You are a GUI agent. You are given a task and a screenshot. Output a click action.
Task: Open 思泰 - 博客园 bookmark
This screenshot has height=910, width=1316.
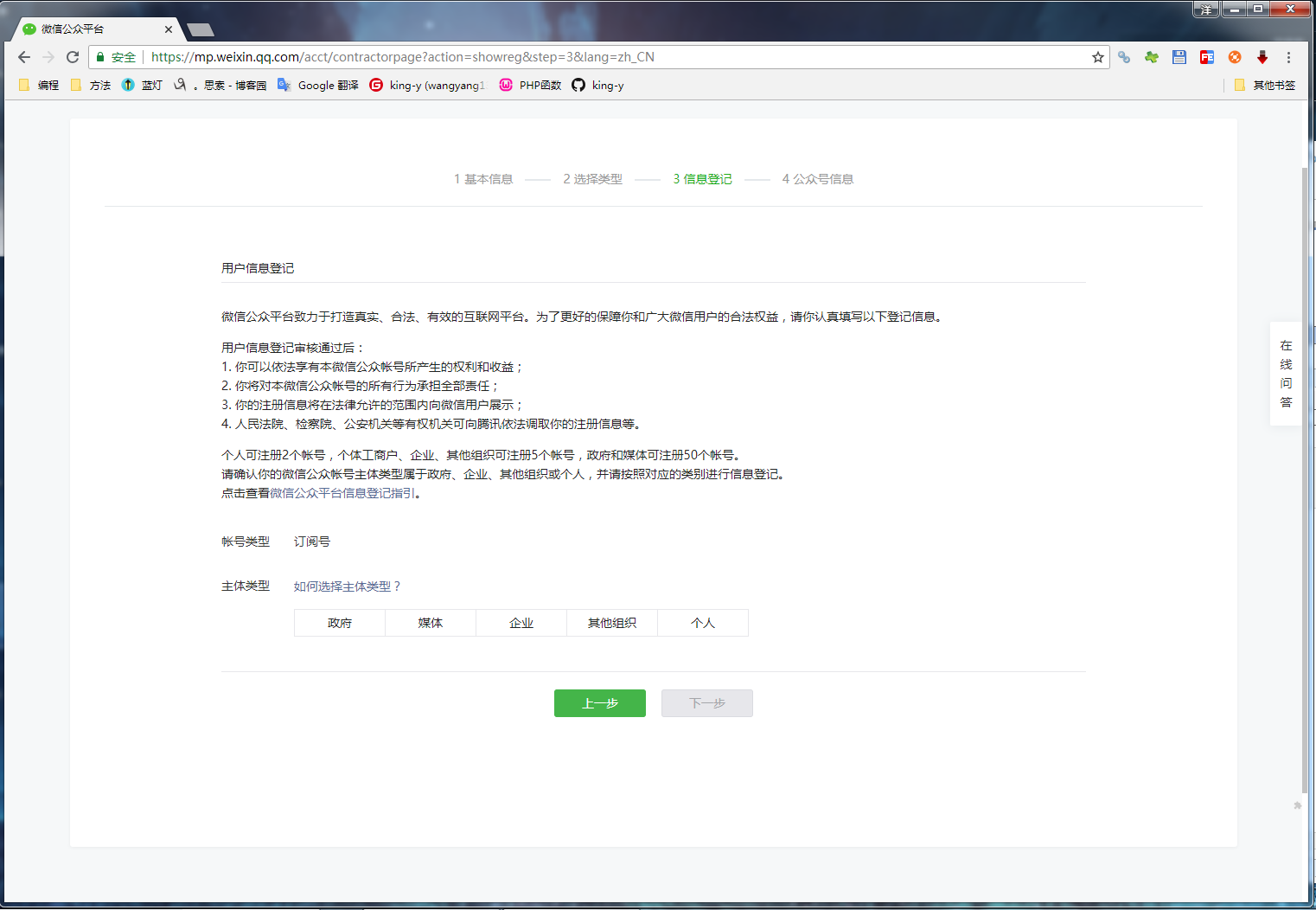(220, 85)
